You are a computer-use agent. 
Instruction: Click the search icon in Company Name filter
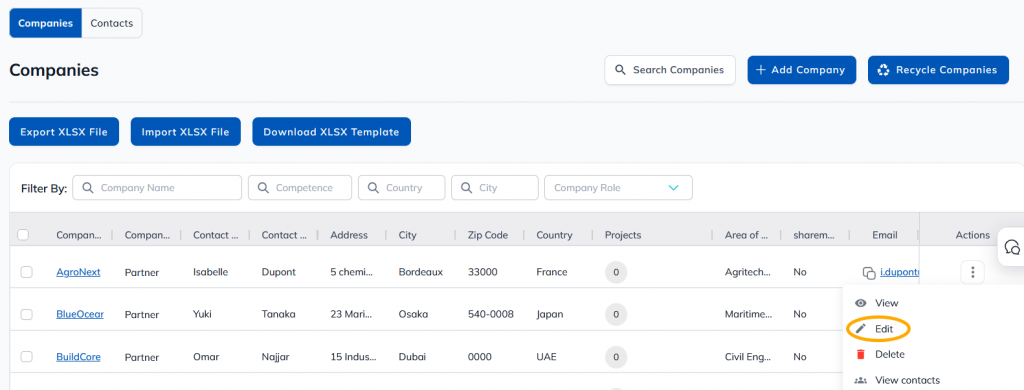click(x=88, y=187)
